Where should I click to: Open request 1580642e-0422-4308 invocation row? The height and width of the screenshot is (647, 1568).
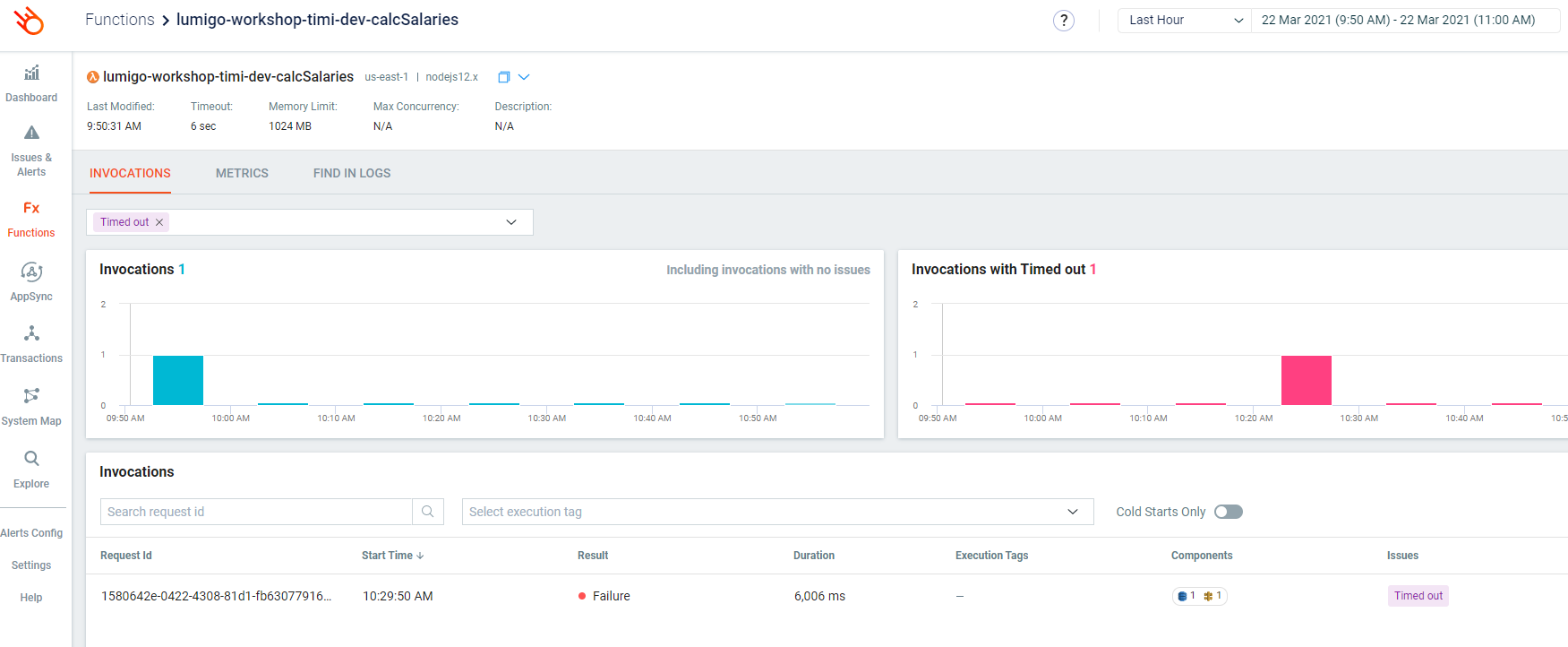pyautogui.click(x=827, y=596)
